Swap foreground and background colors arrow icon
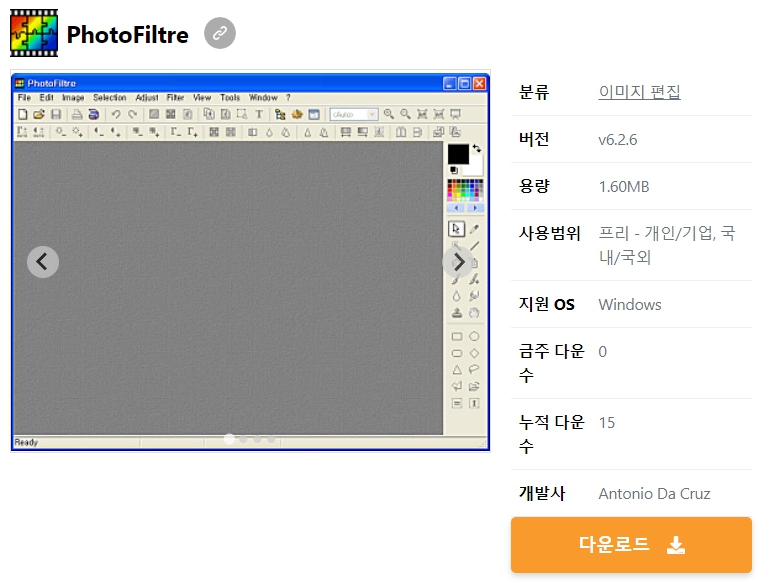 [477, 149]
